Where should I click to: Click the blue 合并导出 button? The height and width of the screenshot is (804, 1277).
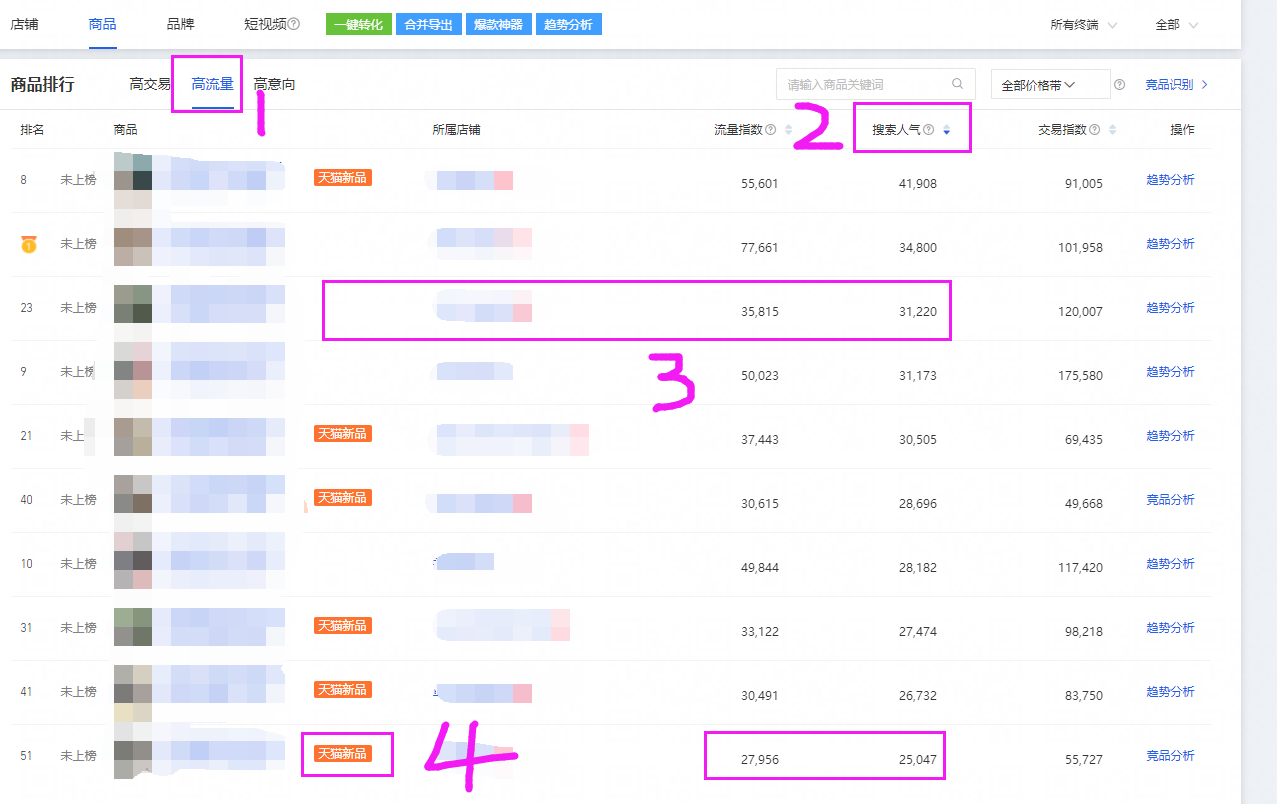coord(428,25)
